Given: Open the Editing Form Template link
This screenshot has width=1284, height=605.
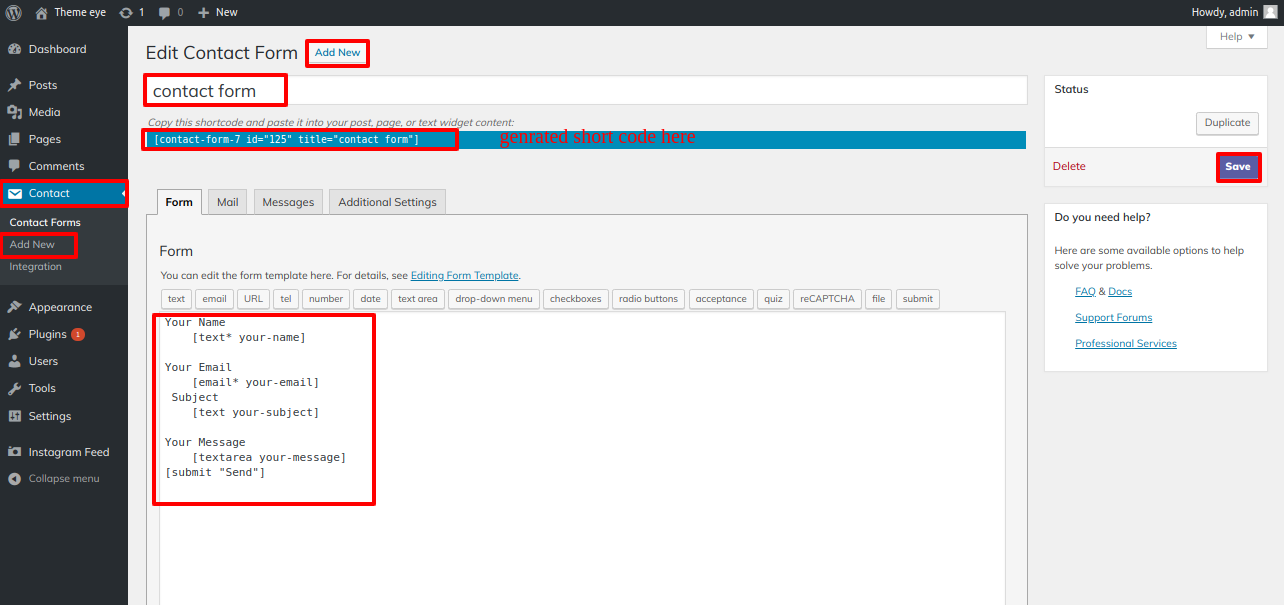Looking at the screenshot, I should [x=464, y=275].
